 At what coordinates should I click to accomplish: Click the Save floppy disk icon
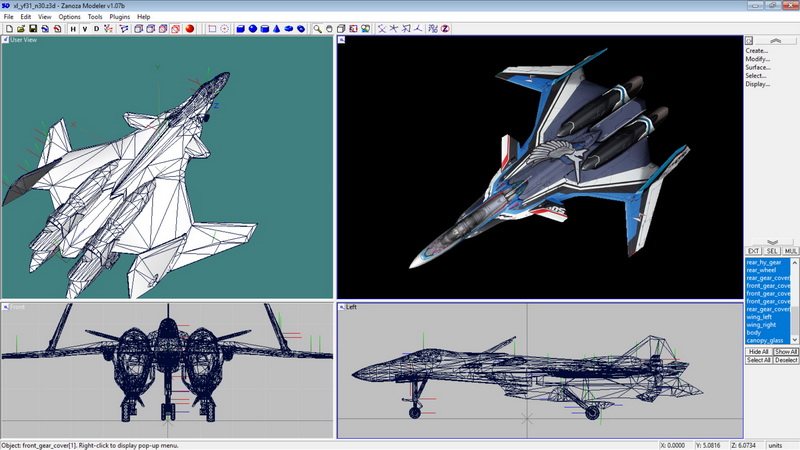coord(33,29)
